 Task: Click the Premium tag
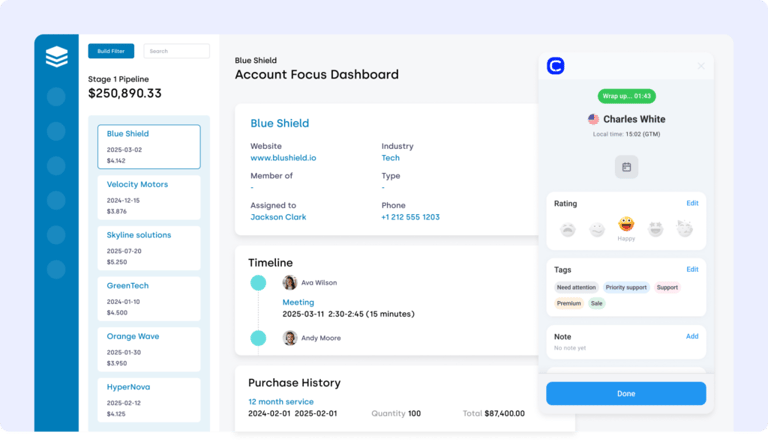pos(569,303)
